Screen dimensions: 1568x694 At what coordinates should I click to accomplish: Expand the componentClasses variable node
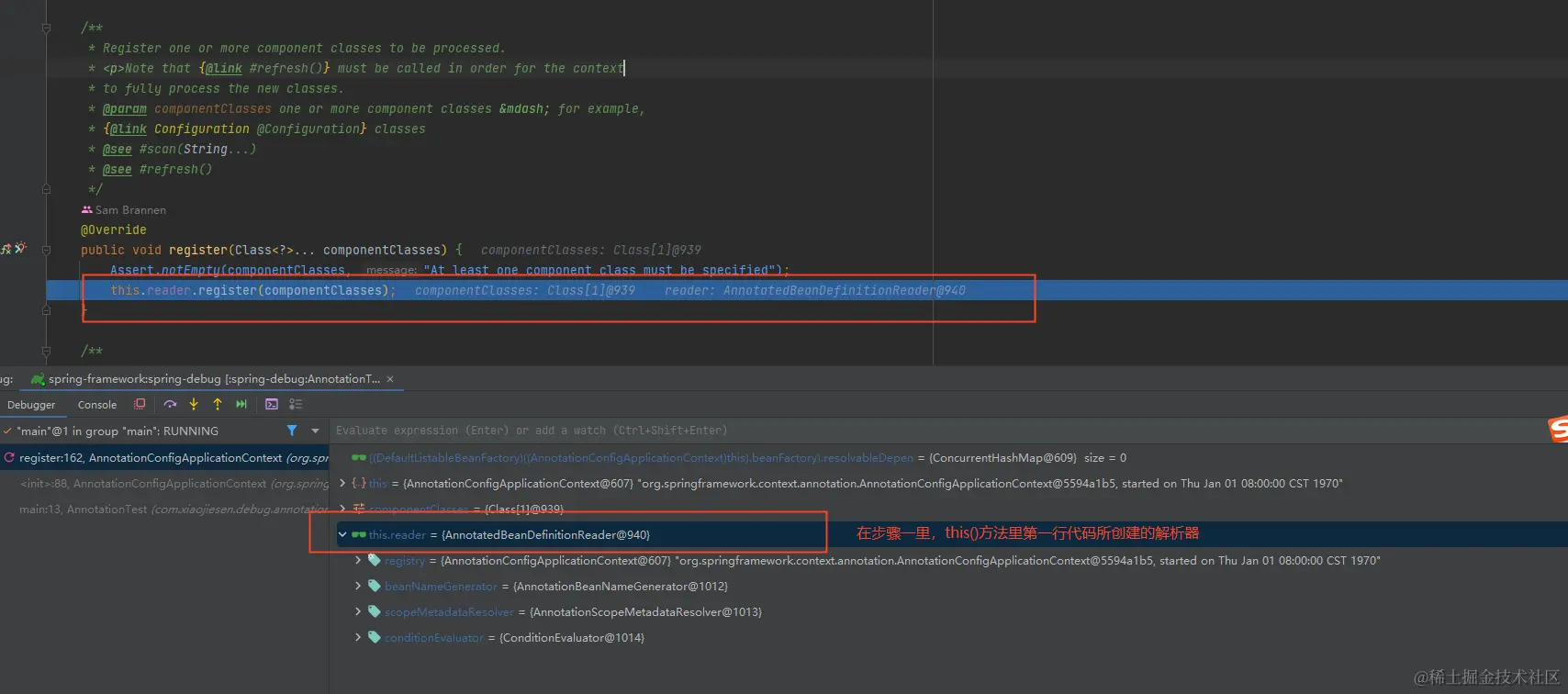[x=342, y=509]
